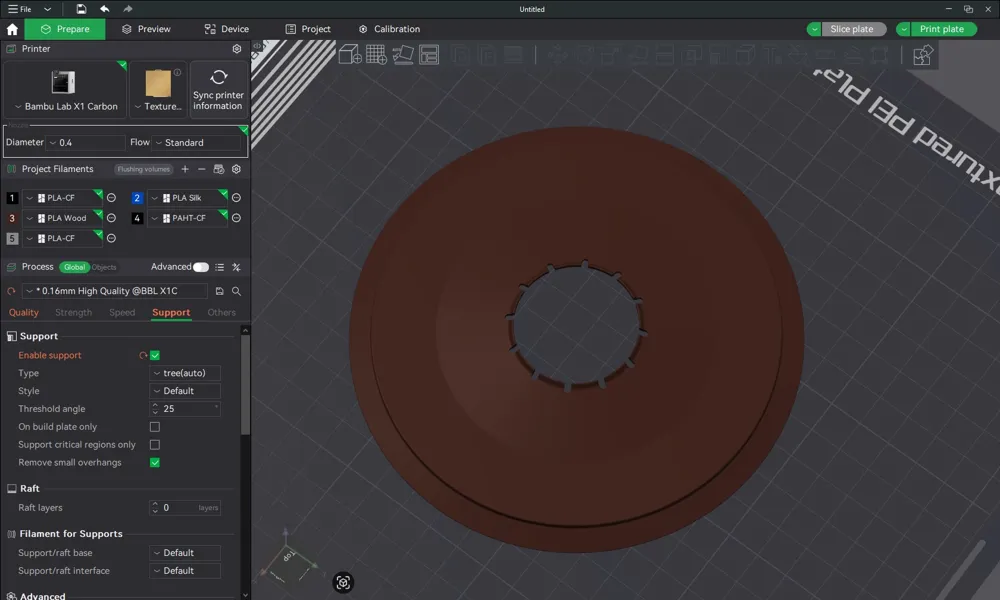The image size is (1000, 600).
Task: Open support Type tree(auto) dropdown
Action: pos(185,373)
